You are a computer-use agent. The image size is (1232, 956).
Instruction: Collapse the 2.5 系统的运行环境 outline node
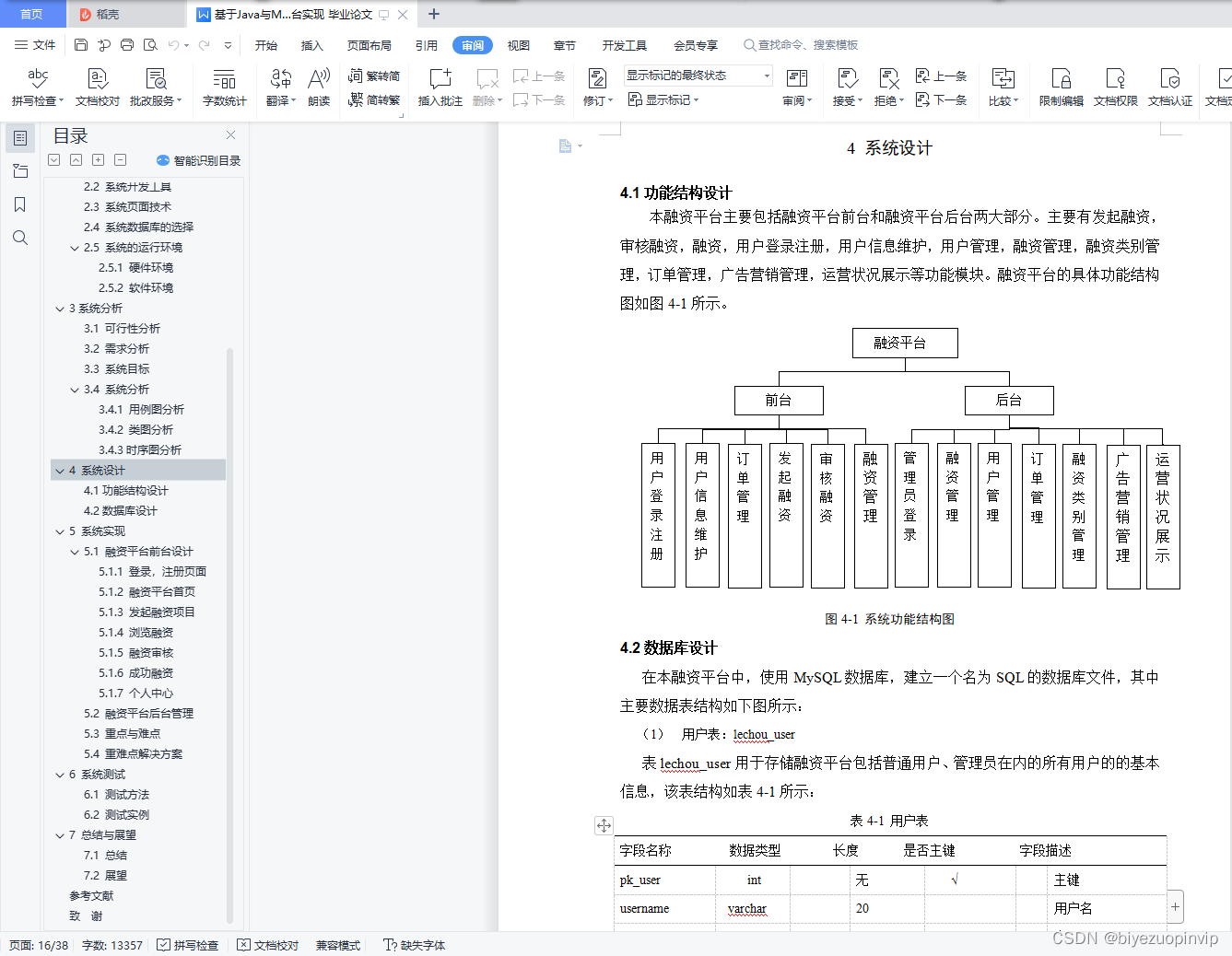pyautogui.click(x=75, y=248)
